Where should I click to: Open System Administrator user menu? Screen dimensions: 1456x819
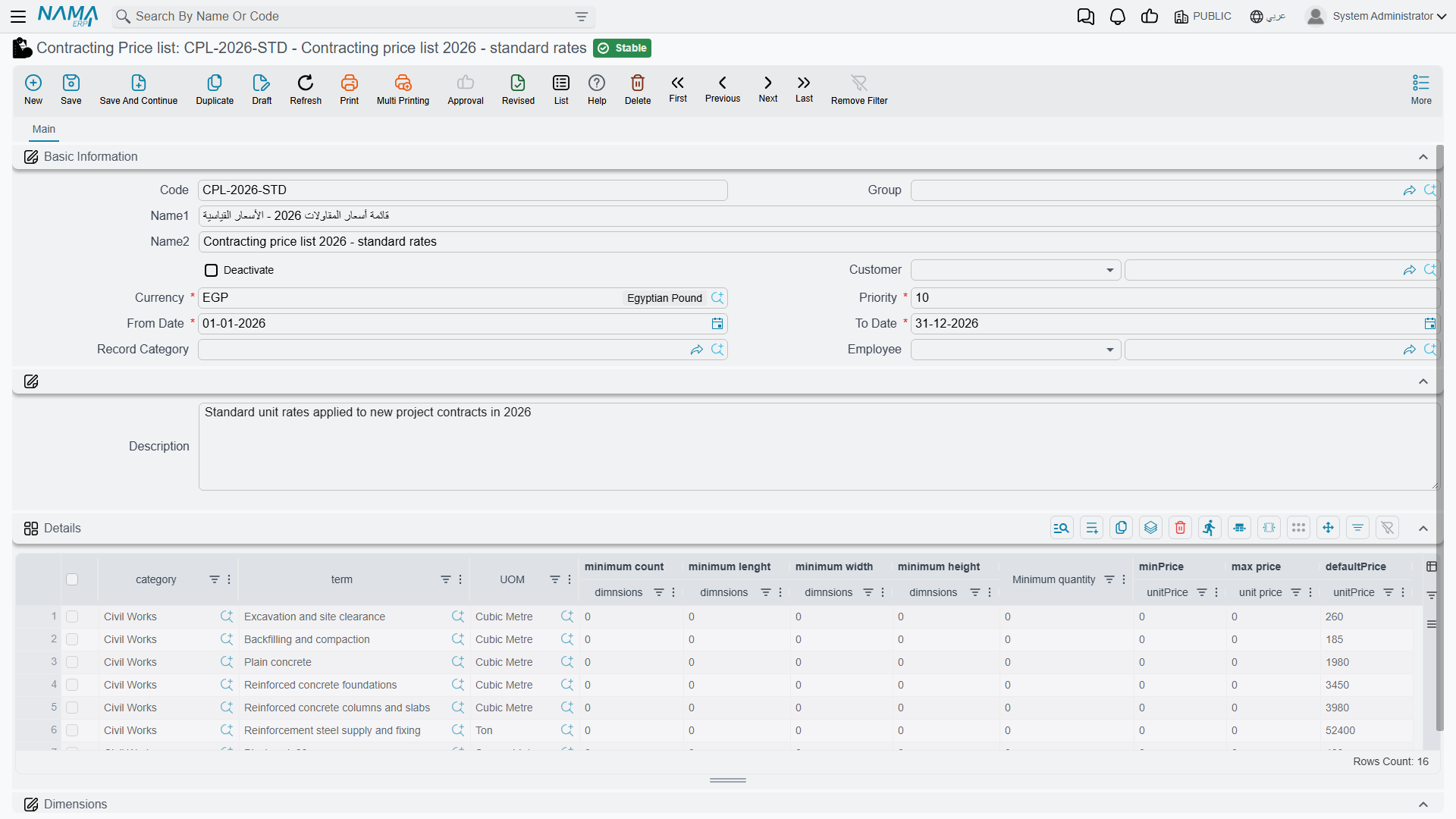[1376, 17]
